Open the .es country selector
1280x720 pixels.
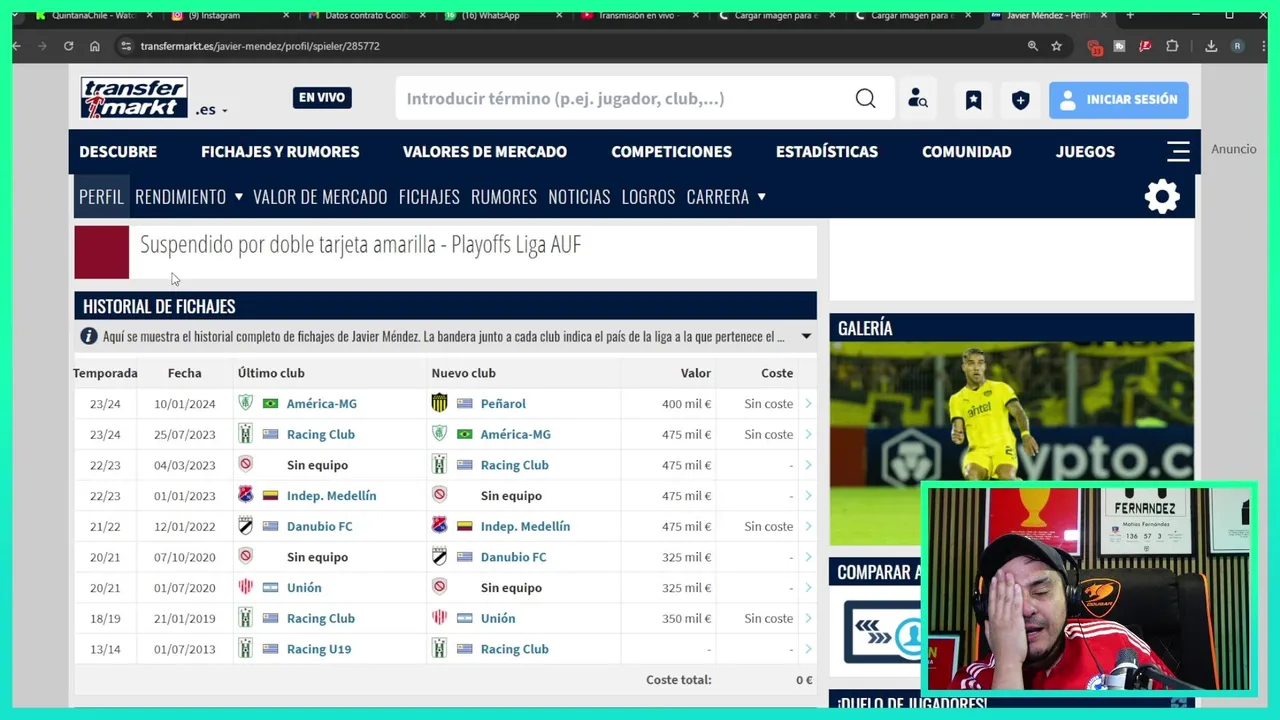click(212, 110)
